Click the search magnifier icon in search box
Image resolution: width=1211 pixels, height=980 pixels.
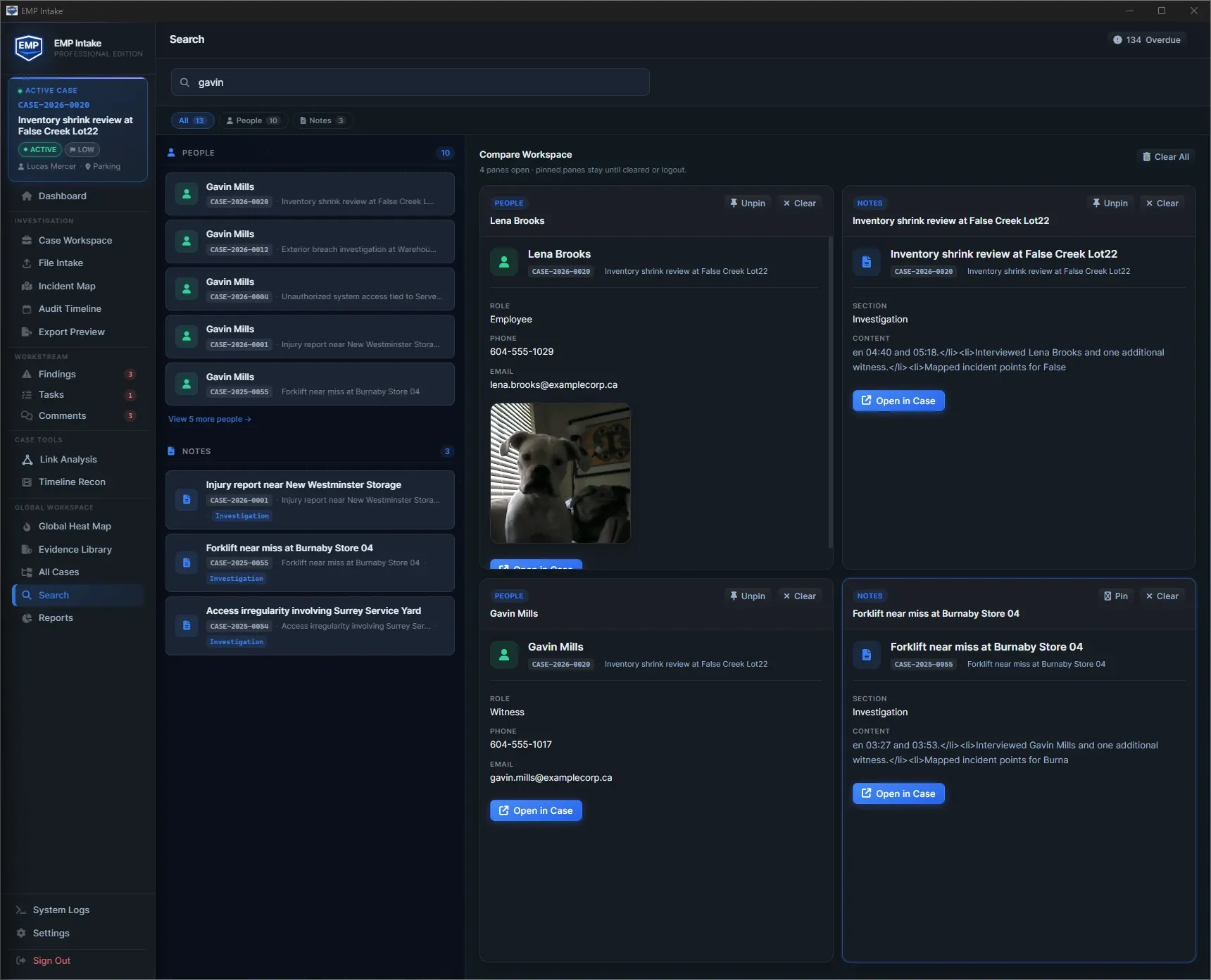(184, 82)
